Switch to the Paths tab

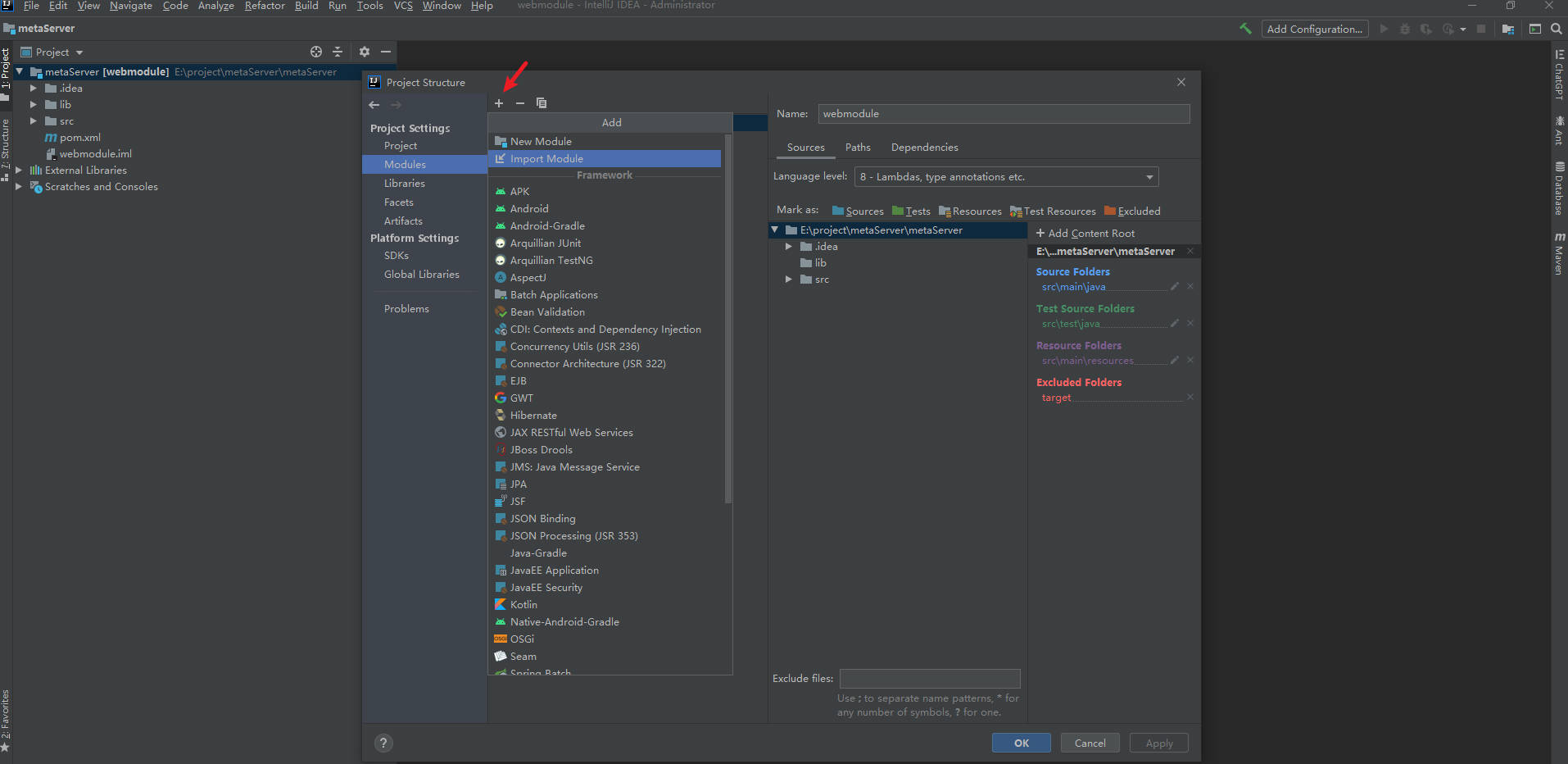[x=858, y=148]
